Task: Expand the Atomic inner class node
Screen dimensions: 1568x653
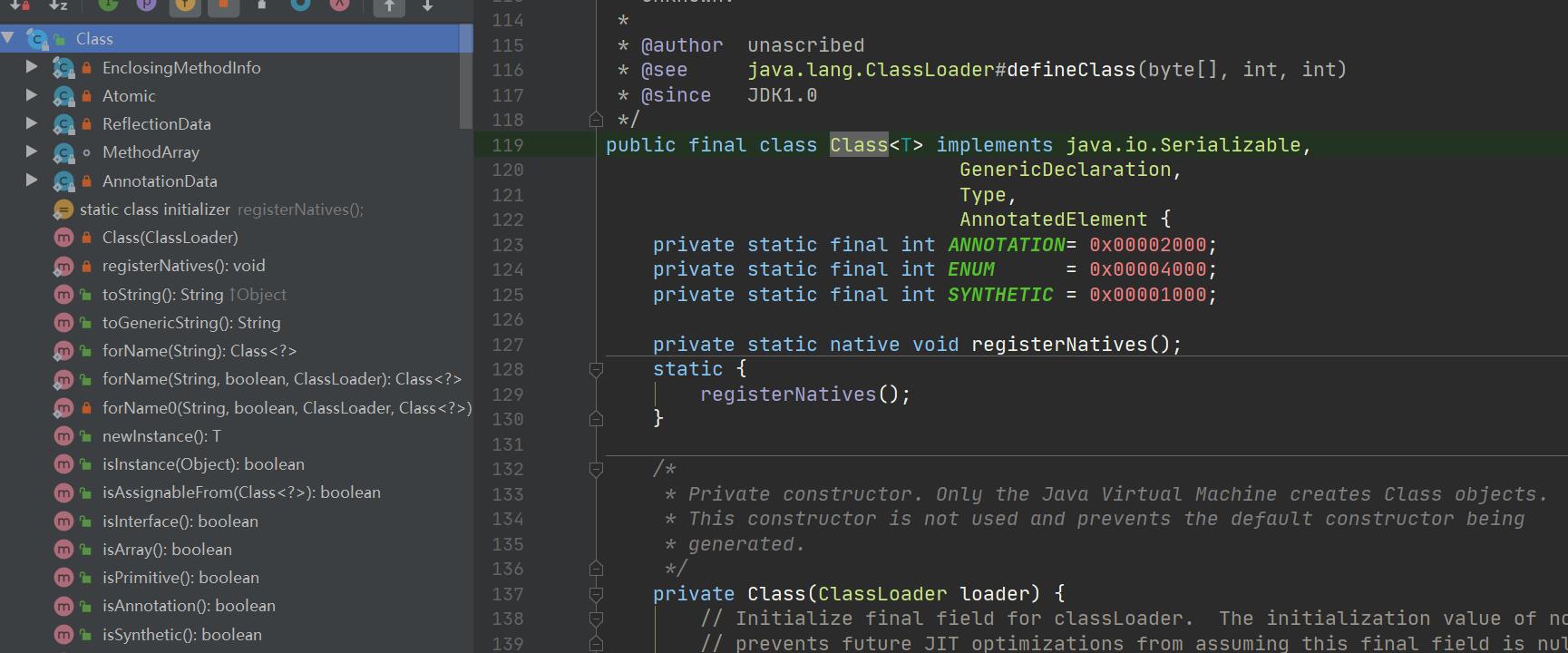Action: tap(32, 95)
